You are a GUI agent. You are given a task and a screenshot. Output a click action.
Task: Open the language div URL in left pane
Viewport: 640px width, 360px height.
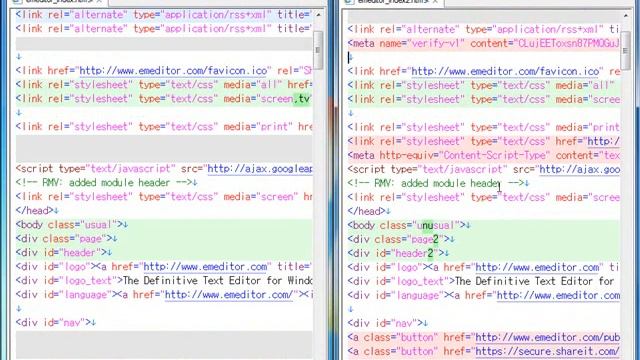[x=229, y=295]
